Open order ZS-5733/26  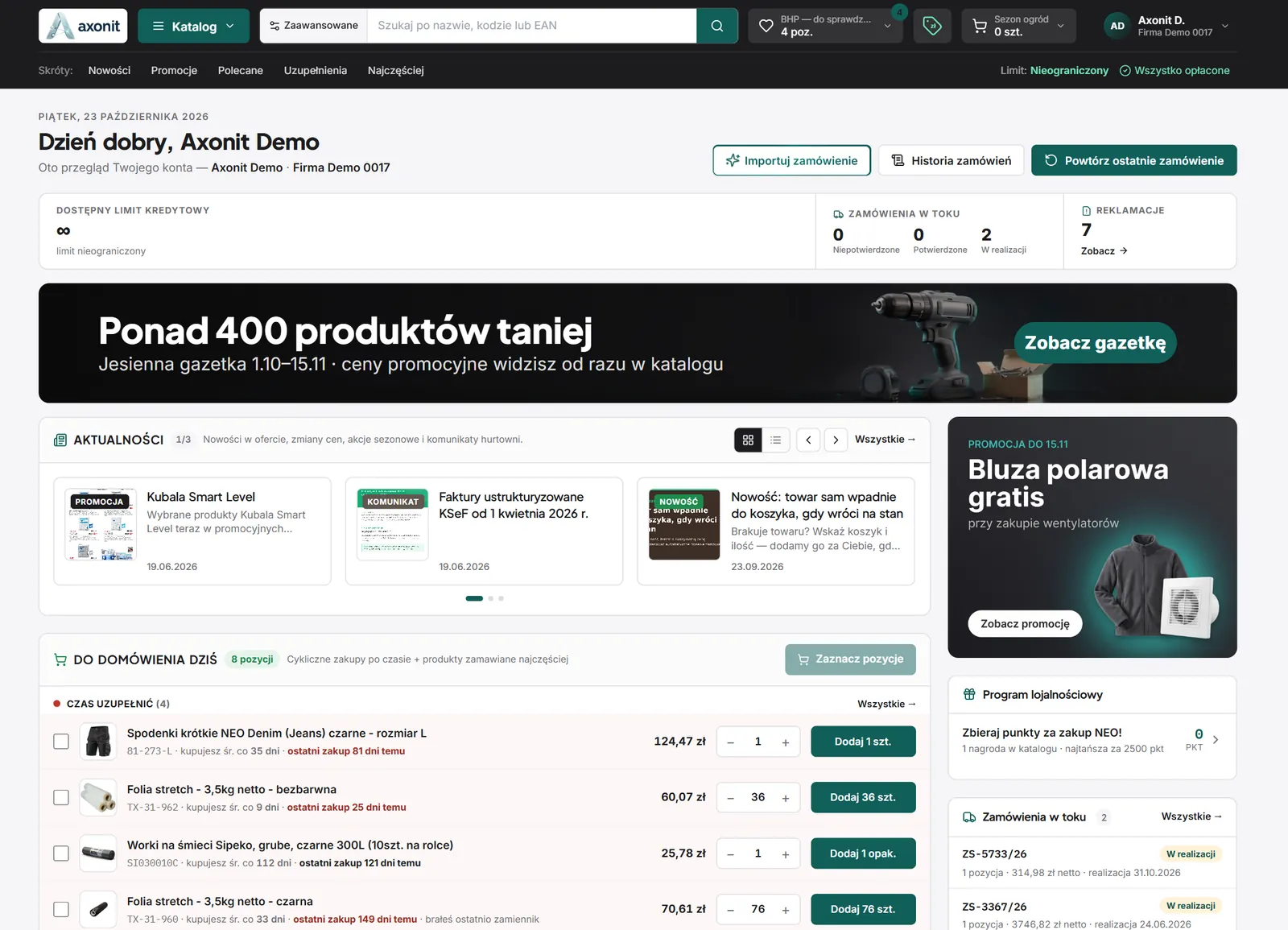(1092, 863)
